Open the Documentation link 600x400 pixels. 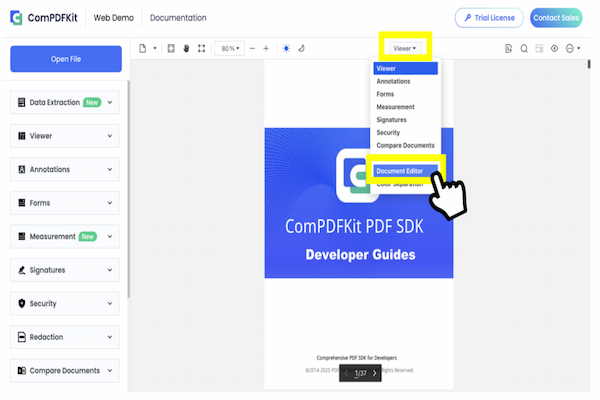(x=178, y=18)
